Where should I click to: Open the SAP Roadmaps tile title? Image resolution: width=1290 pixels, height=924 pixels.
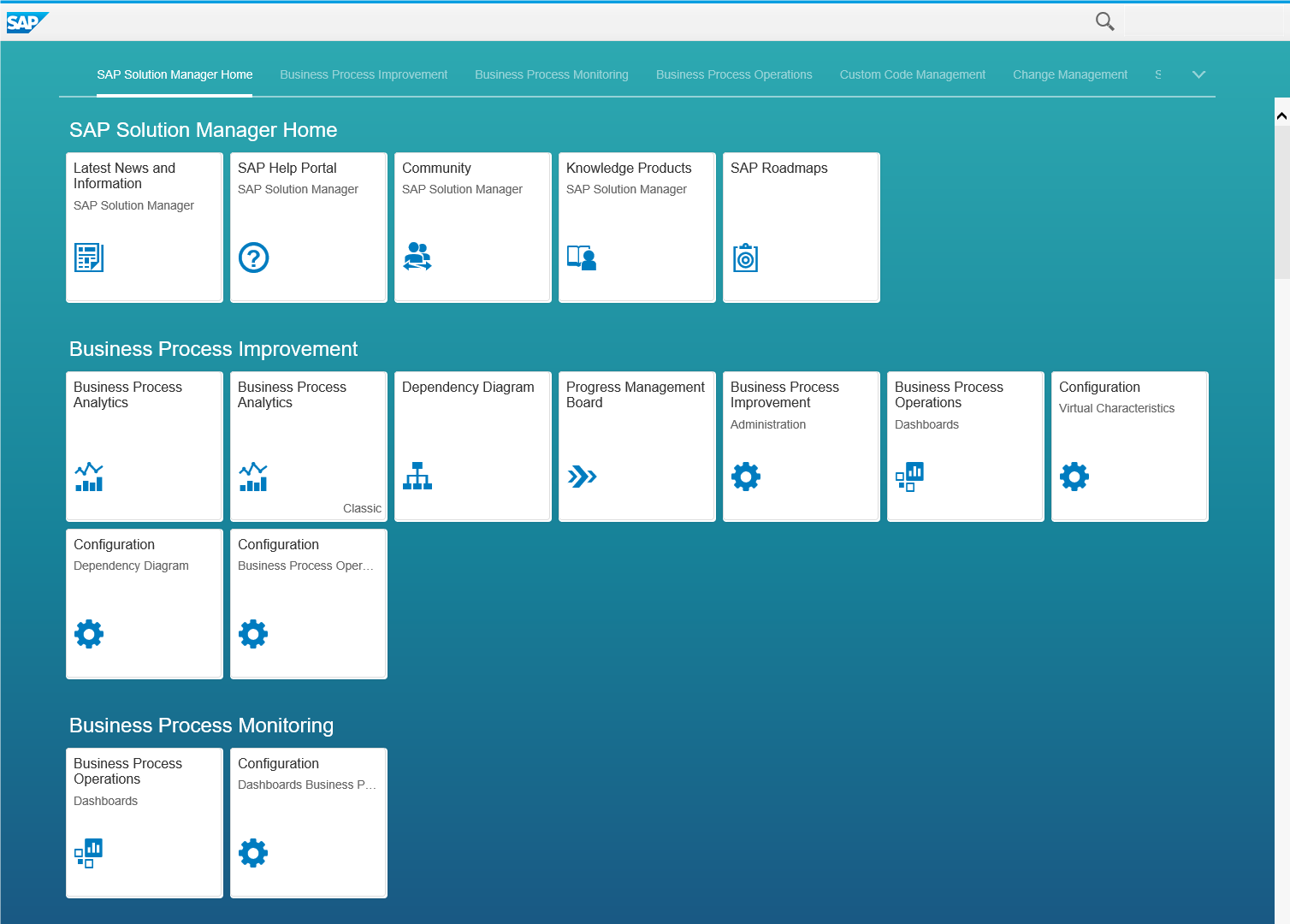coord(779,169)
